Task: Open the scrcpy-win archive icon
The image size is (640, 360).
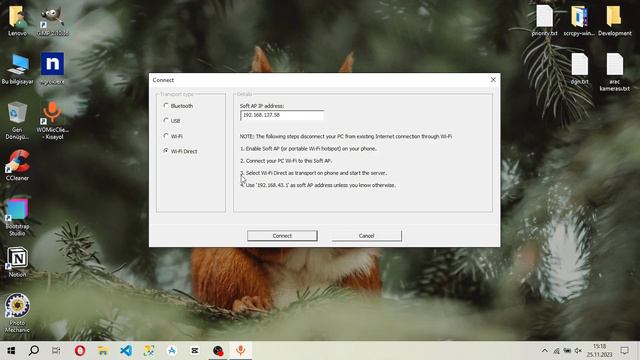Action: (579, 20)
